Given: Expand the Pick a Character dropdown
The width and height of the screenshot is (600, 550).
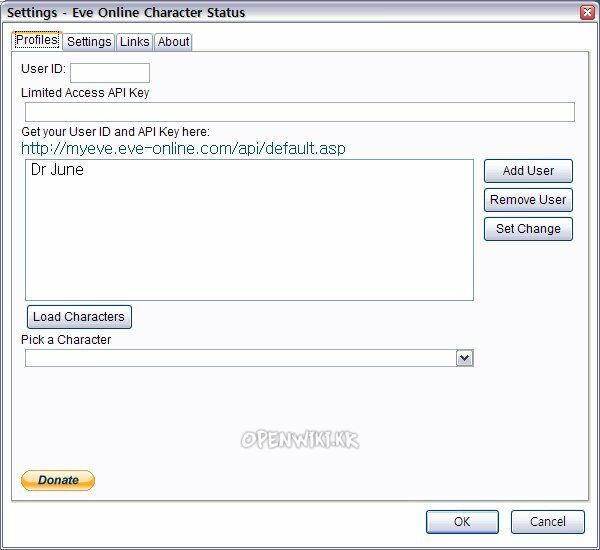Looking at the screenshot, I should 465,358.
